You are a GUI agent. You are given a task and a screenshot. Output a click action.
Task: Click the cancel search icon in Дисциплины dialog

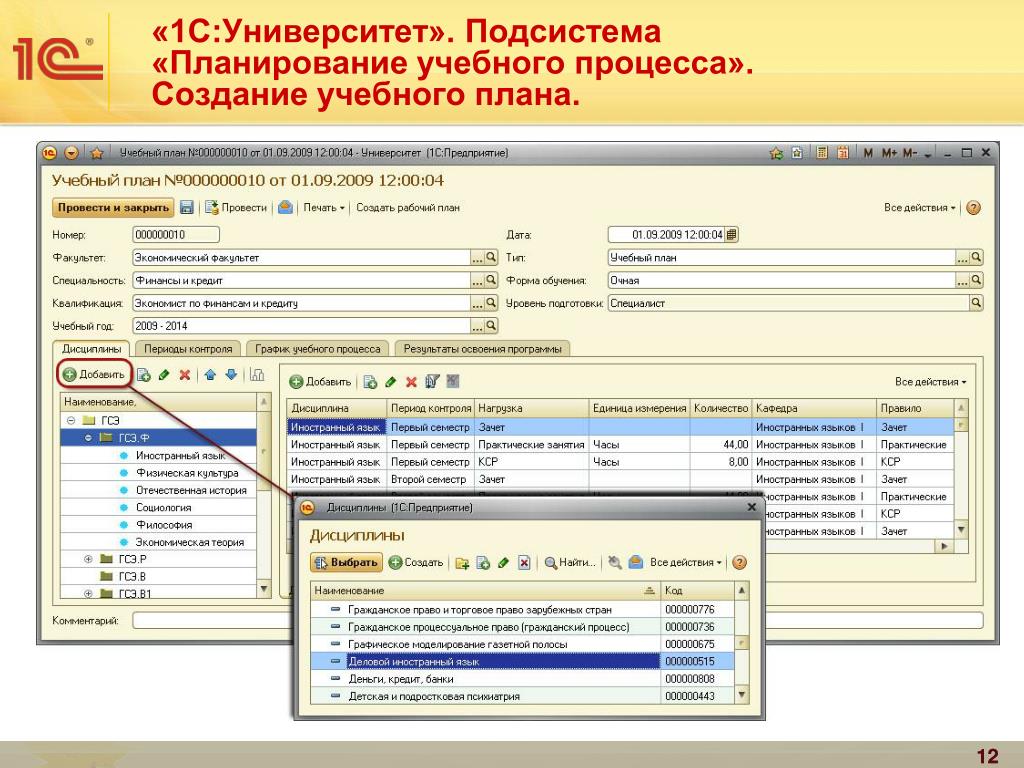(x=615, y=562)
